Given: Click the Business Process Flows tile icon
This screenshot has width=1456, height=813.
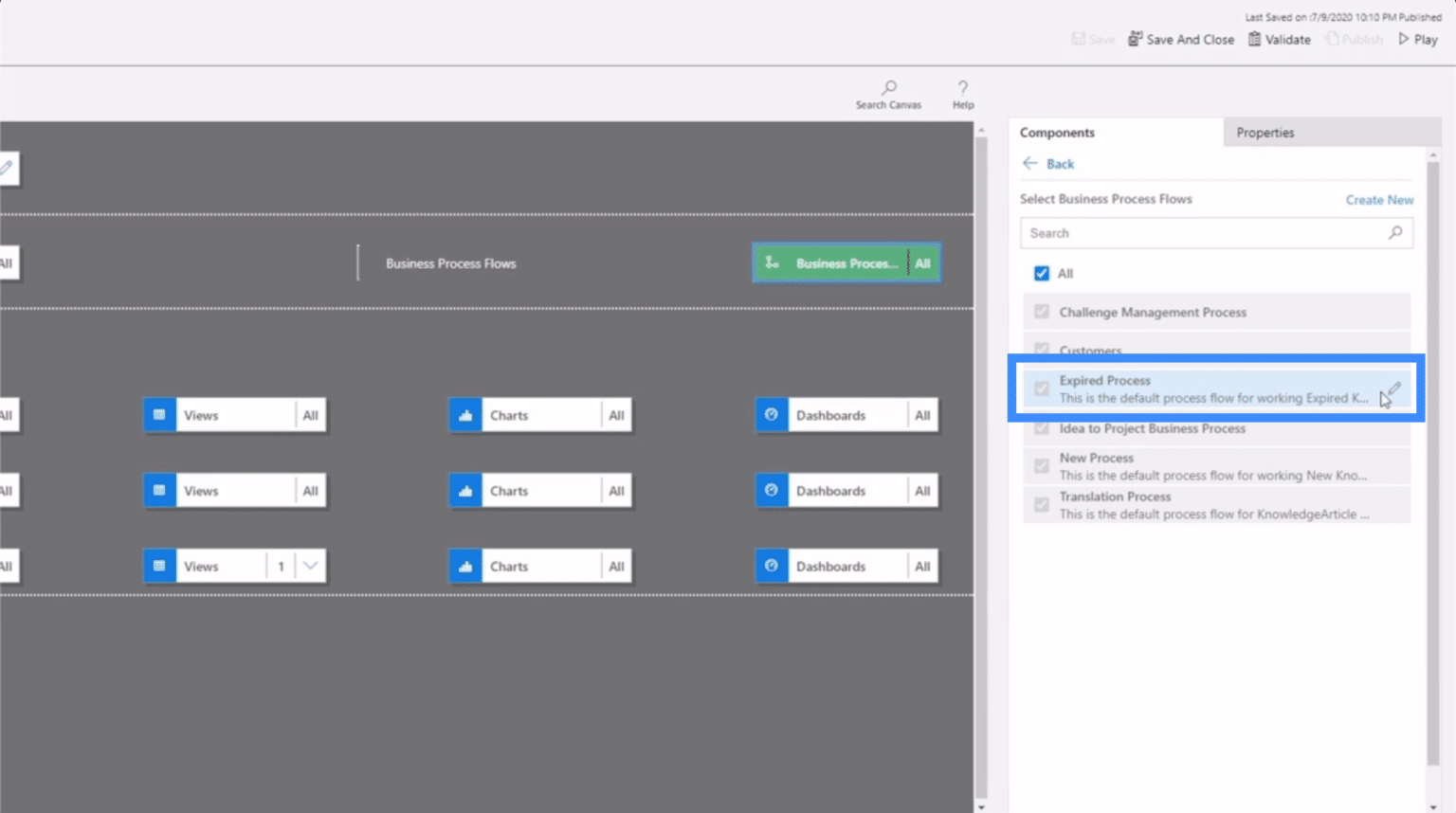Looking at the screenshot, I should point(773,262).
